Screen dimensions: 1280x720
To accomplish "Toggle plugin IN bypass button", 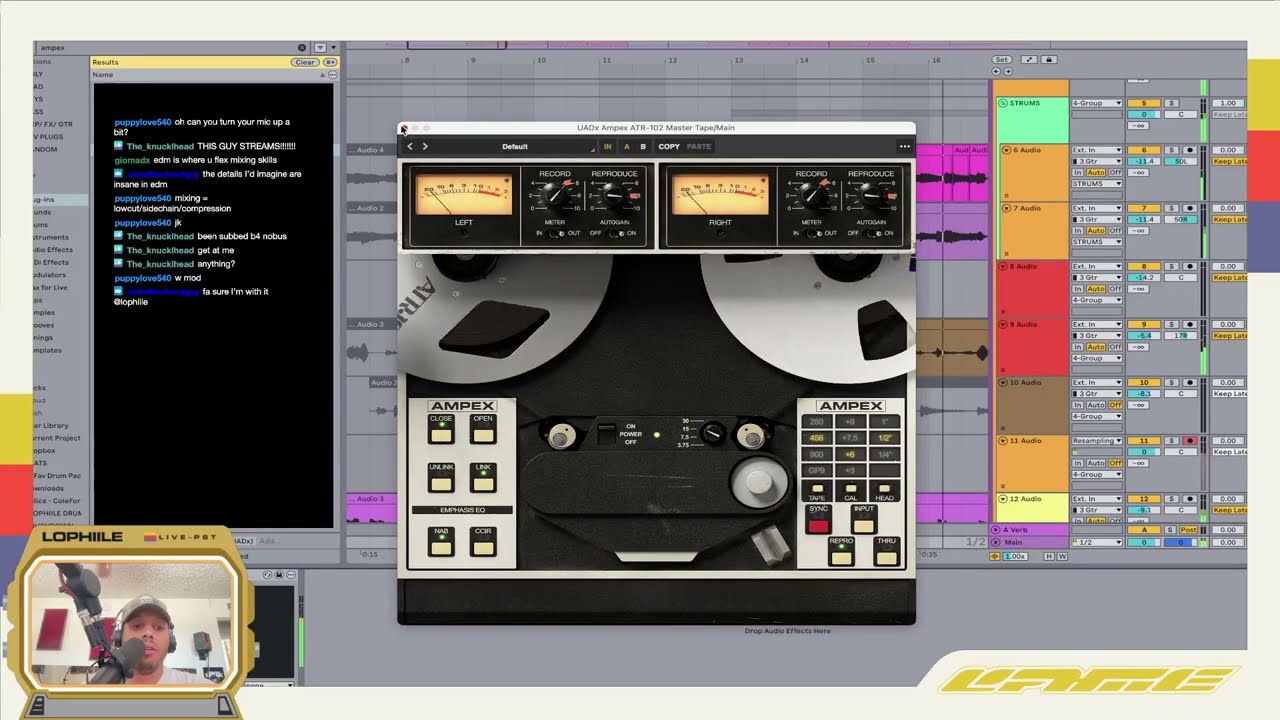I will click(x=607, y=147).
